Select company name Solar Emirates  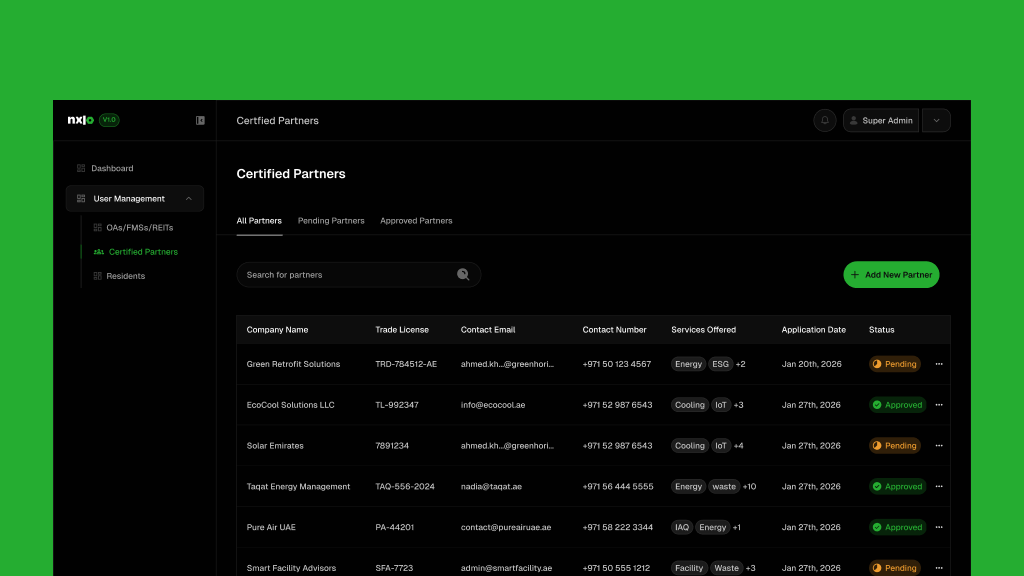(275, 446)
